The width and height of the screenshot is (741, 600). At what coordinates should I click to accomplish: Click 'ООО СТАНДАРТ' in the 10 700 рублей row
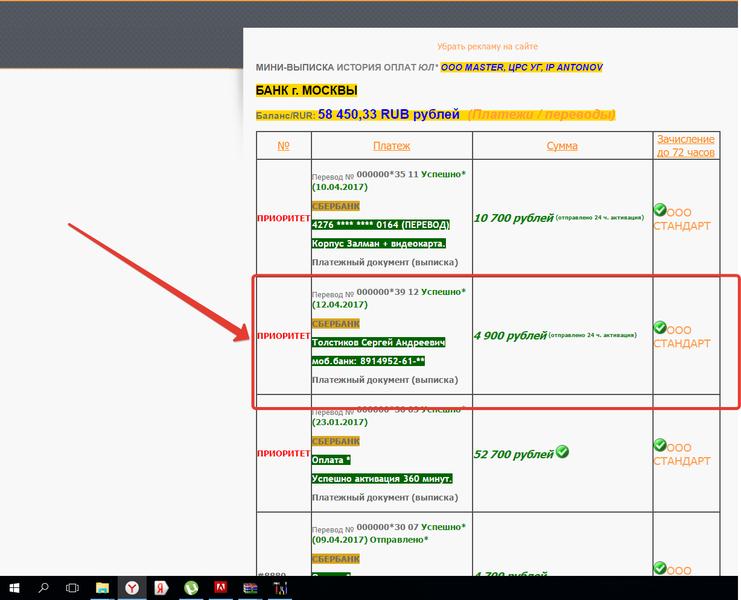pos(682,219)
